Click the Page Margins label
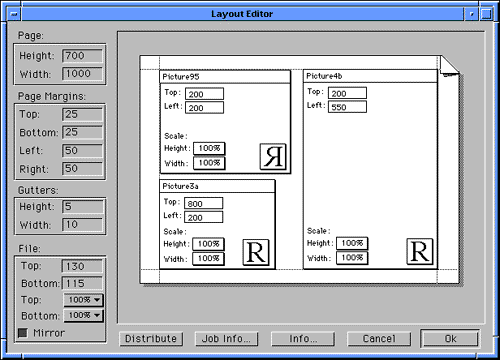 52,96
